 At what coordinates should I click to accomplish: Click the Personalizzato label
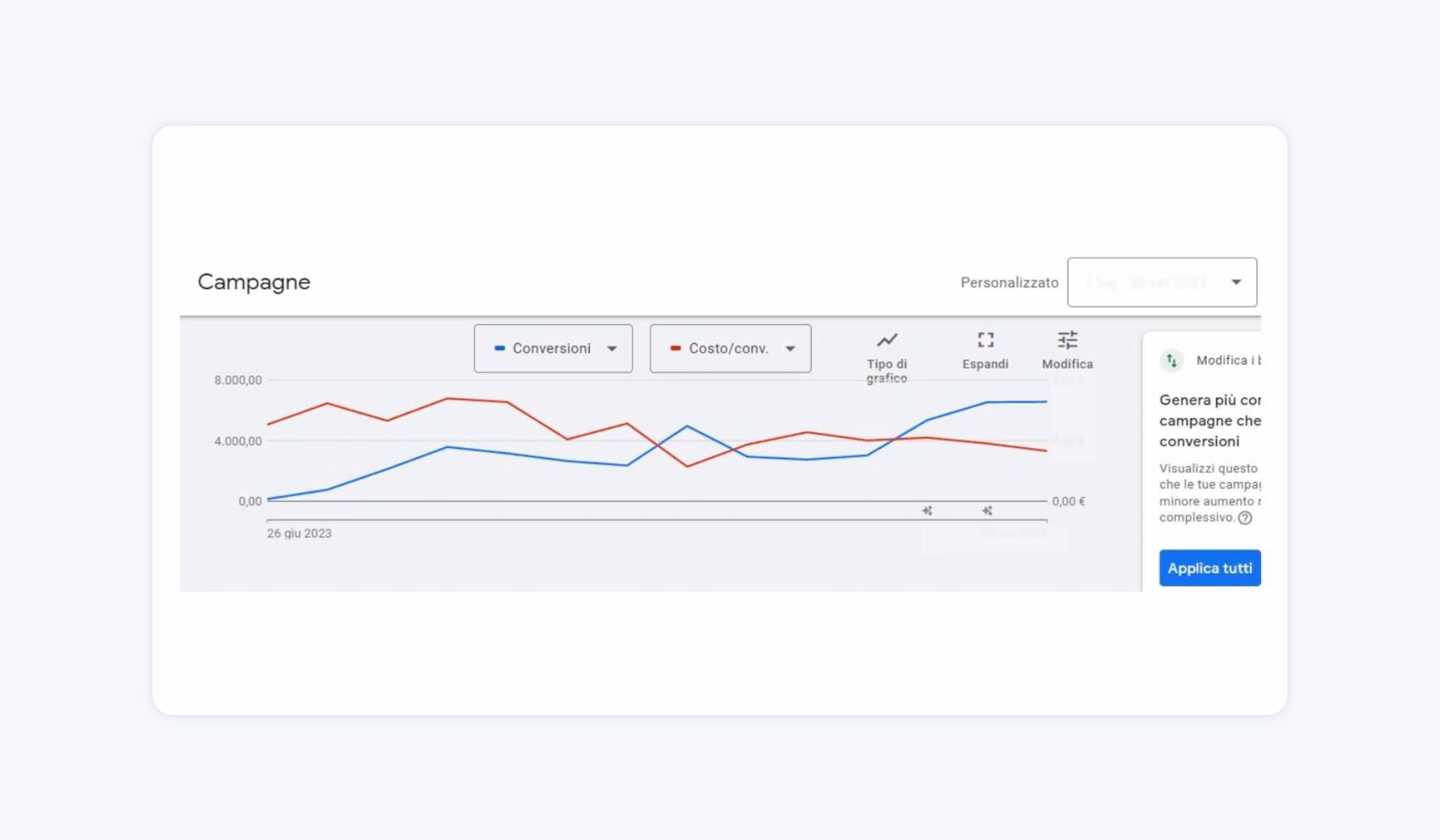[x=1009, y=283]
